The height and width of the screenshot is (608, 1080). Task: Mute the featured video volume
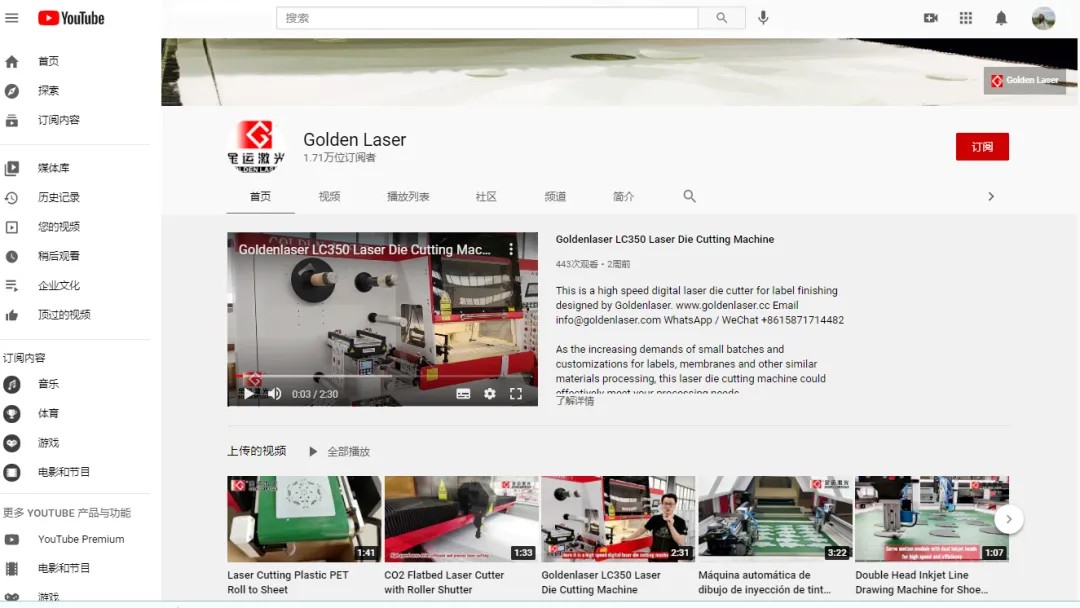(275, 394)
